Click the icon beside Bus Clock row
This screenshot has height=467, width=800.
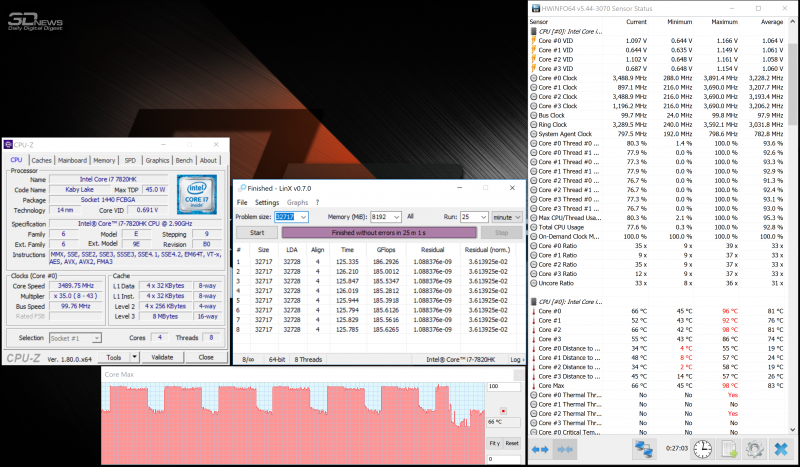[x=534, y=115]
